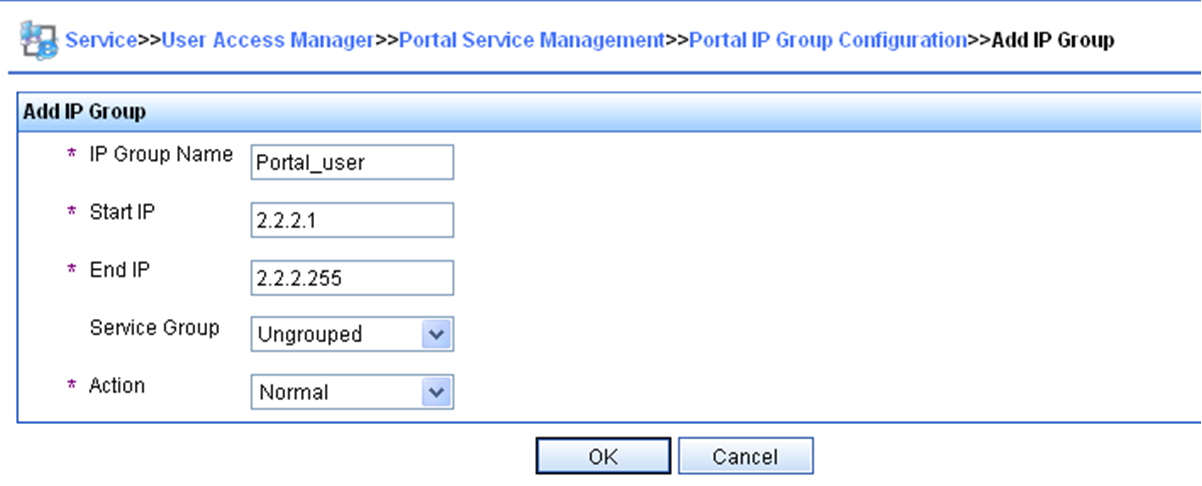Image resolution: width=1202 pixels, height=486 pixels.
Task: Click the Start IP label
Action: (123, 212)
